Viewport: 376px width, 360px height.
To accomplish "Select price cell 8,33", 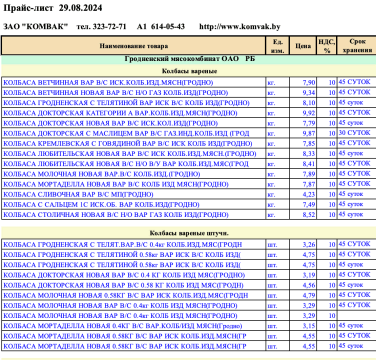I will 303,154.
